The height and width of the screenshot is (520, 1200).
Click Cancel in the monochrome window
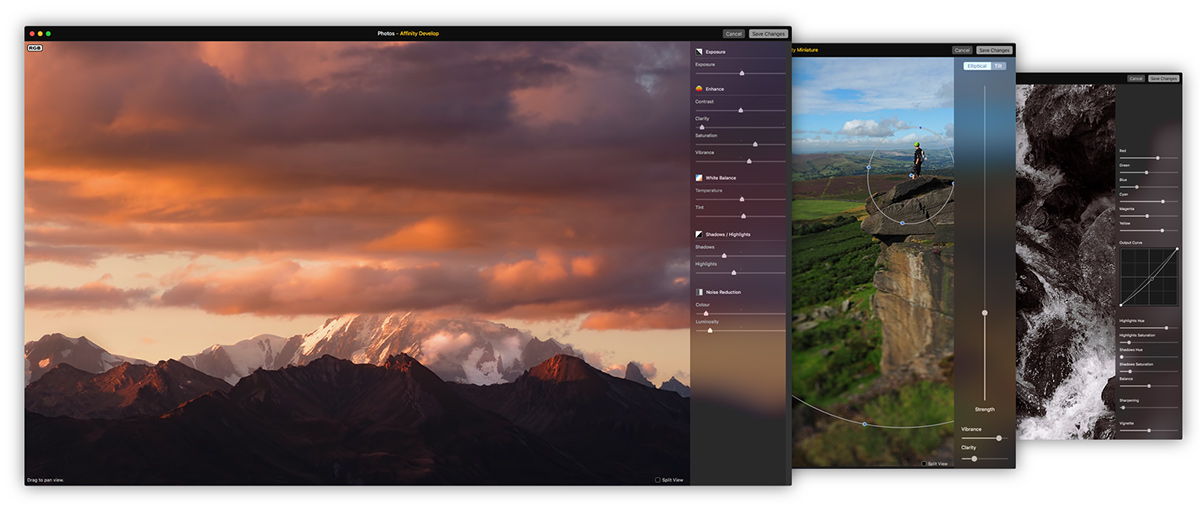(1136, 78)
